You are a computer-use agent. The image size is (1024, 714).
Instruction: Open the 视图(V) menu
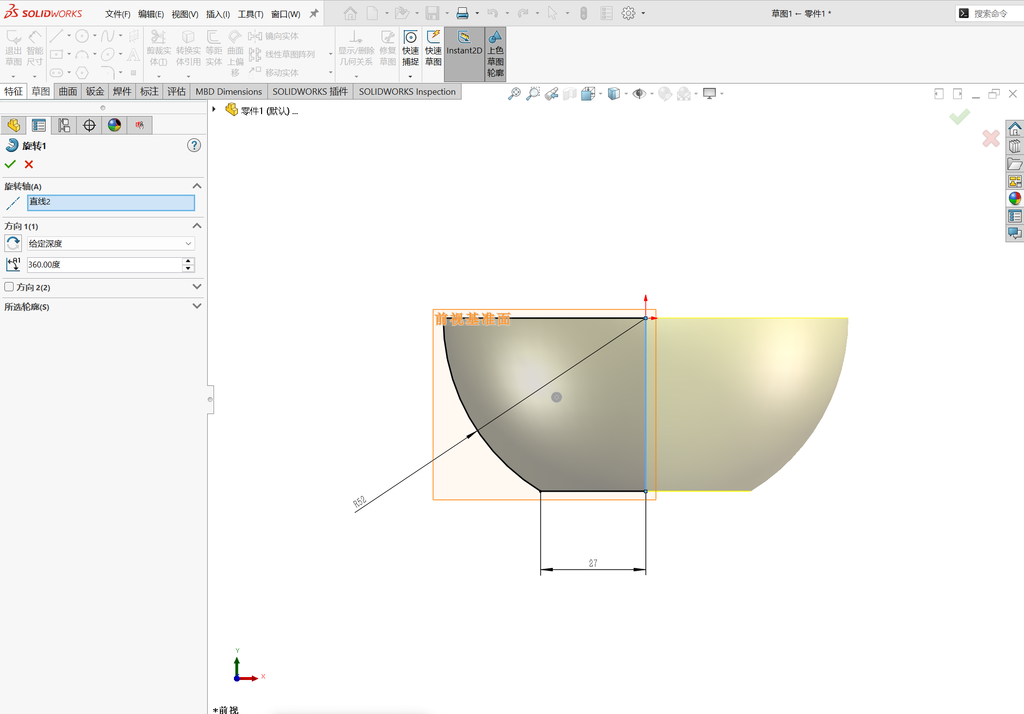185,14
